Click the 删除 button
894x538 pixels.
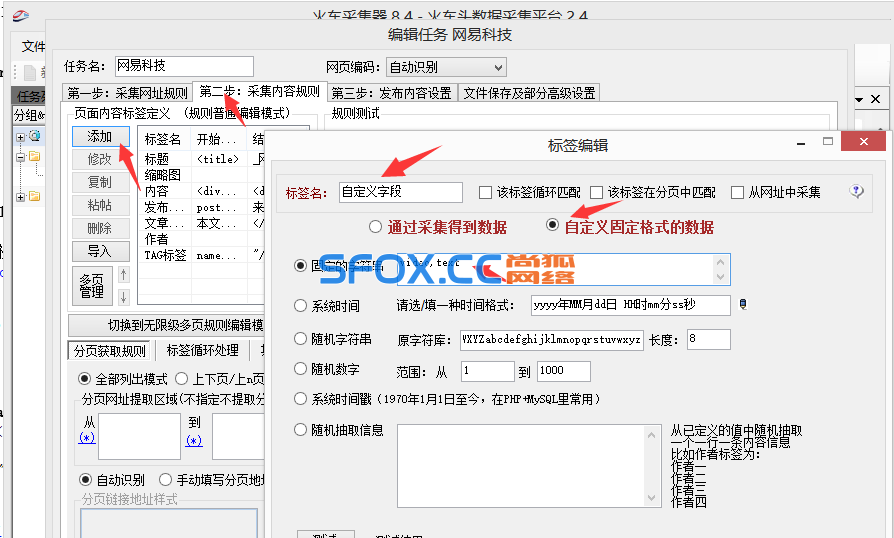coord(100,229)
